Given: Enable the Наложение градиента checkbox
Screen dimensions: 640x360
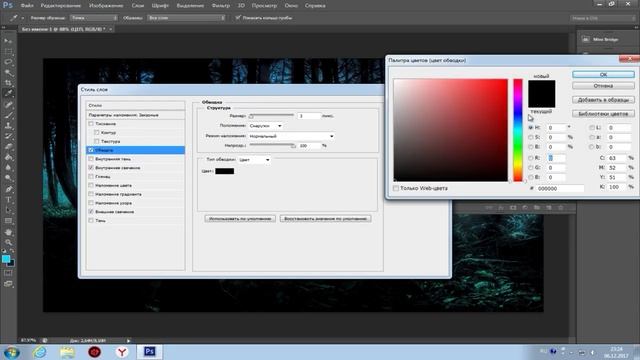Looking at the screenshot, I should [91, 194].
